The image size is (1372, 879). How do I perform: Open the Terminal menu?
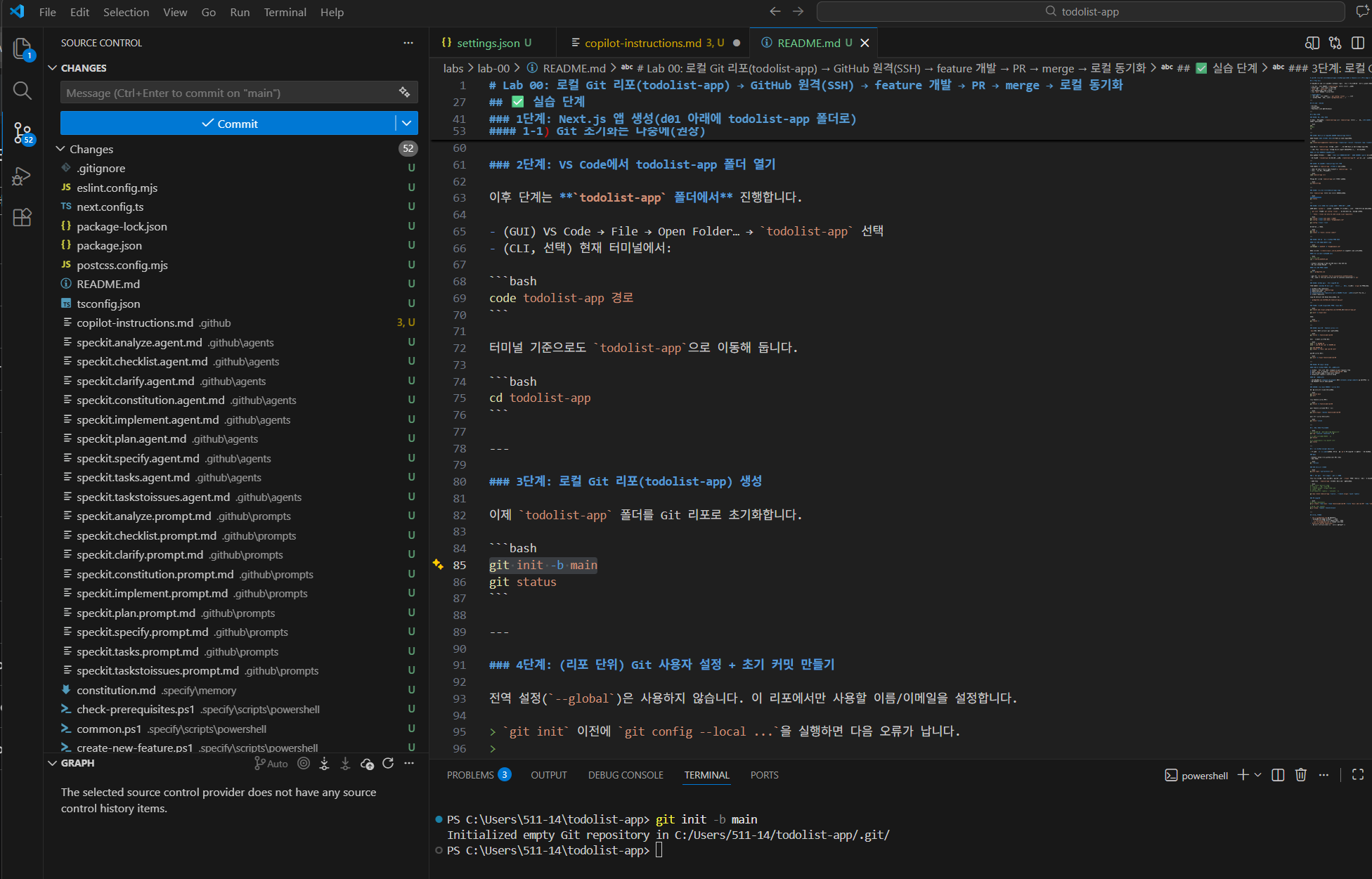(285, 12)
